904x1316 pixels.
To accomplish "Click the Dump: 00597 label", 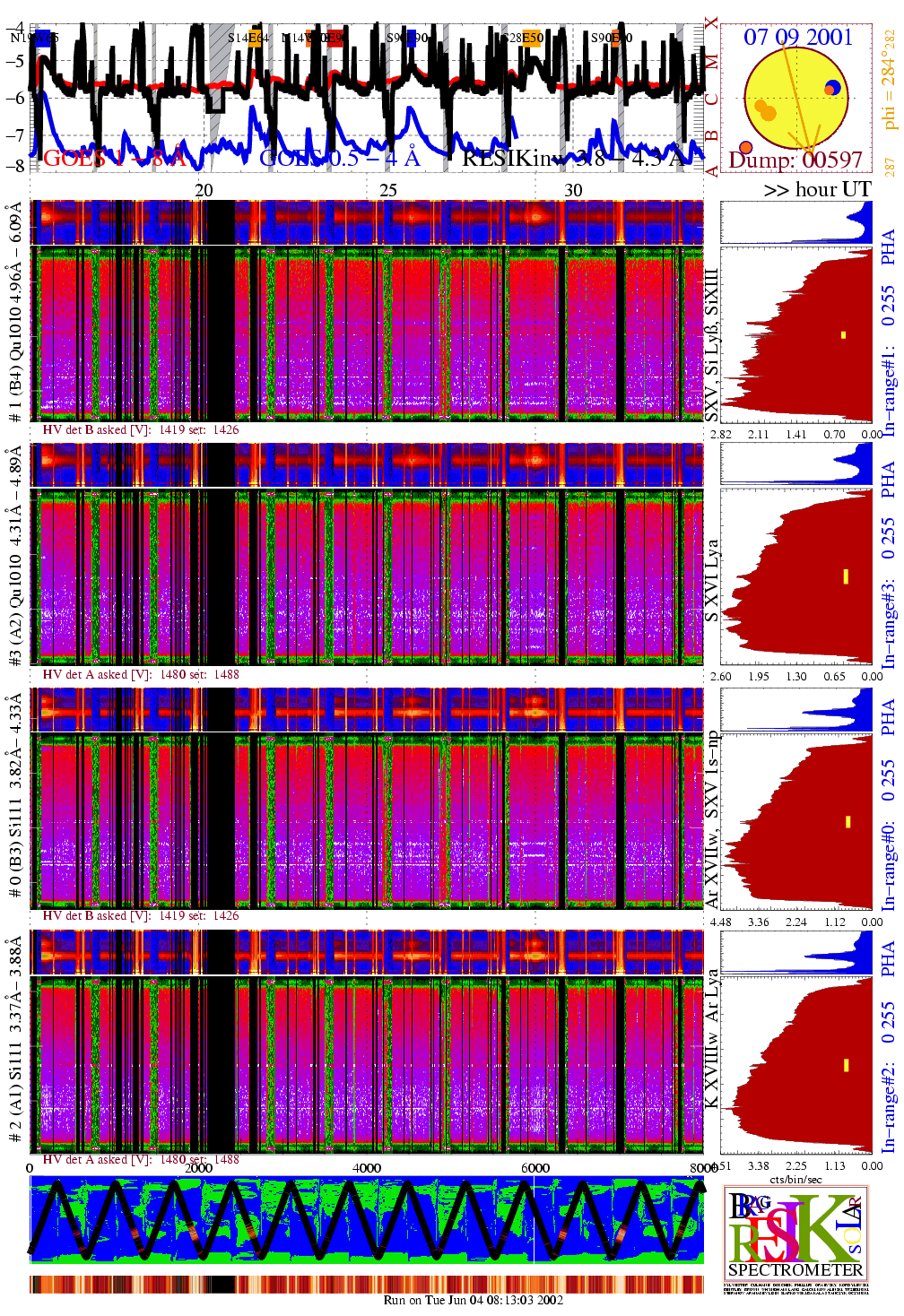I will click(x=795, y=160).
